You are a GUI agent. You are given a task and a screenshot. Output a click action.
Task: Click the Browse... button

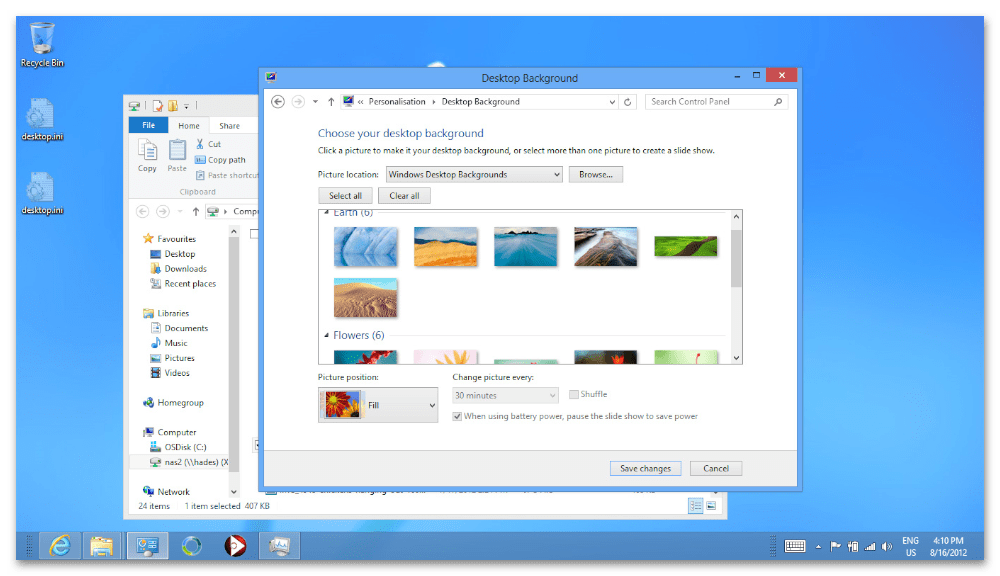[595, 175]
